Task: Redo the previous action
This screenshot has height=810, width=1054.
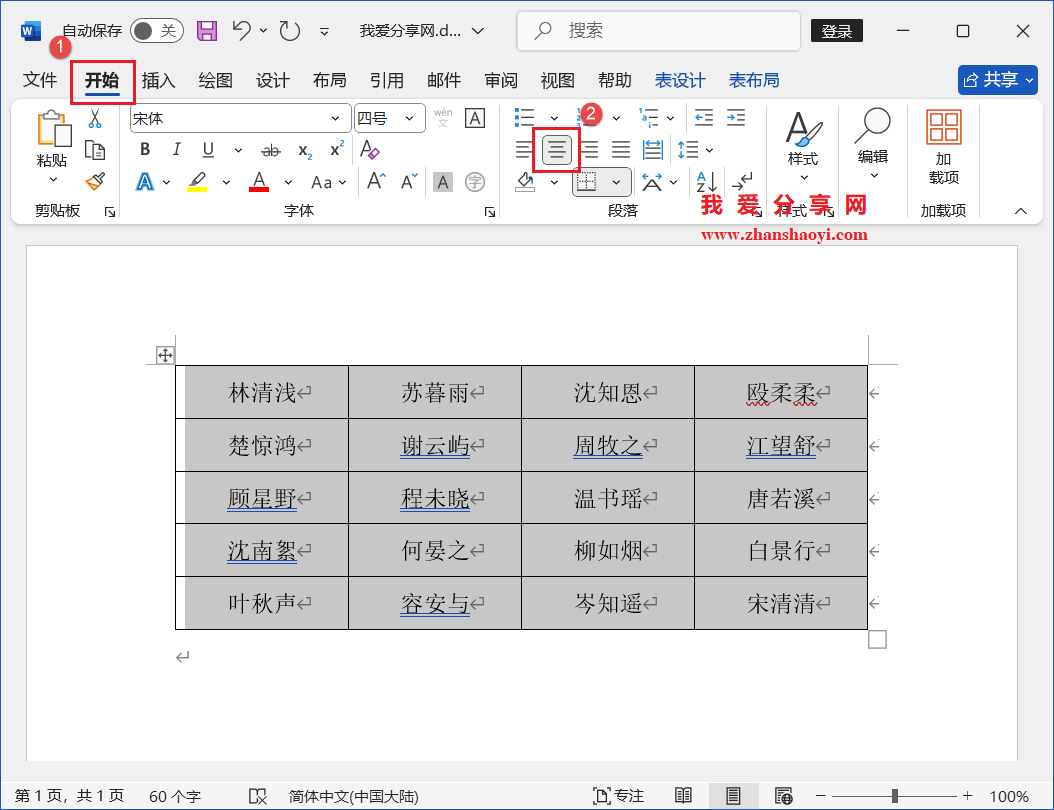Action: (x=290, y=30)
